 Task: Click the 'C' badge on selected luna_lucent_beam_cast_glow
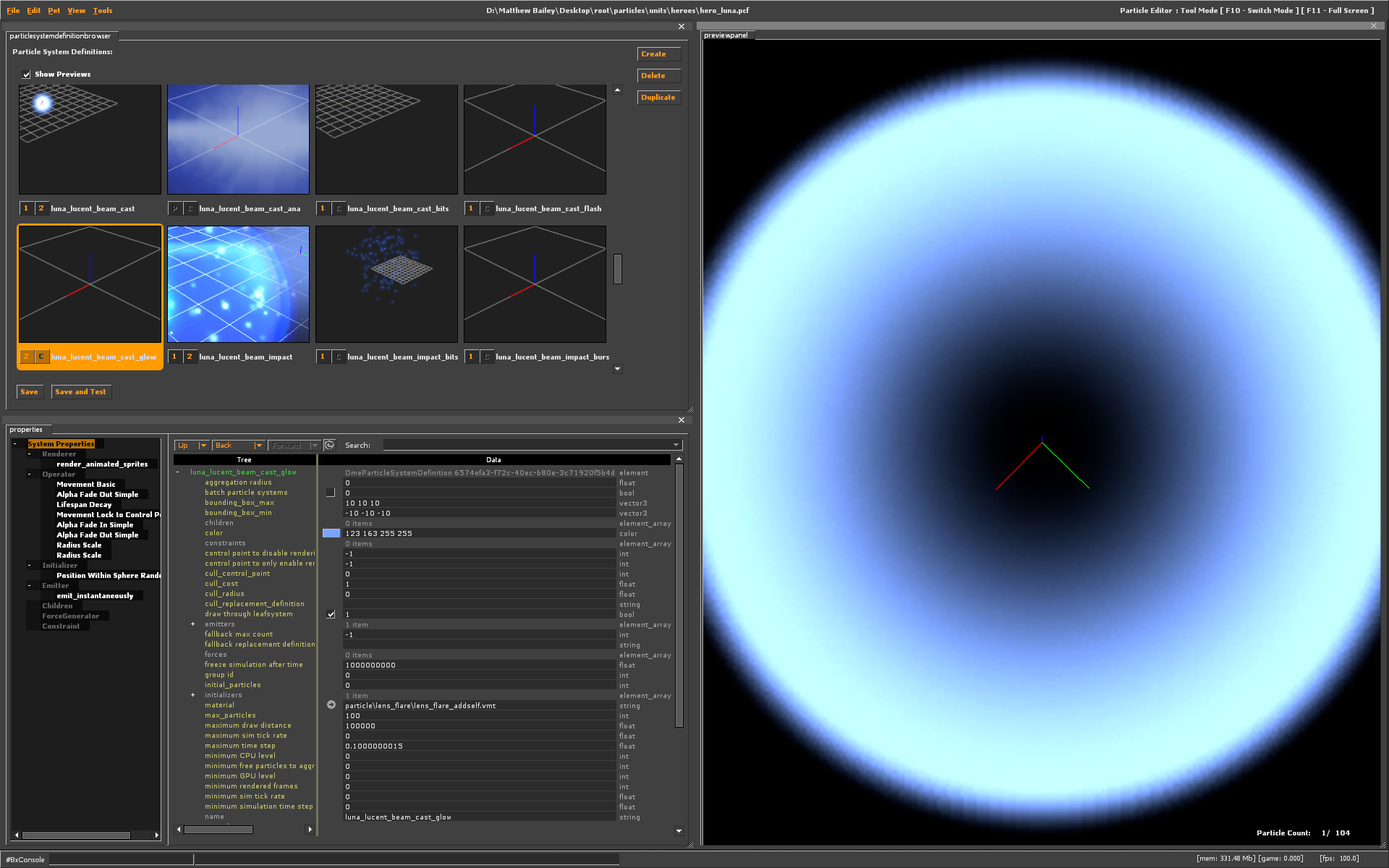[x=41, y=357]
